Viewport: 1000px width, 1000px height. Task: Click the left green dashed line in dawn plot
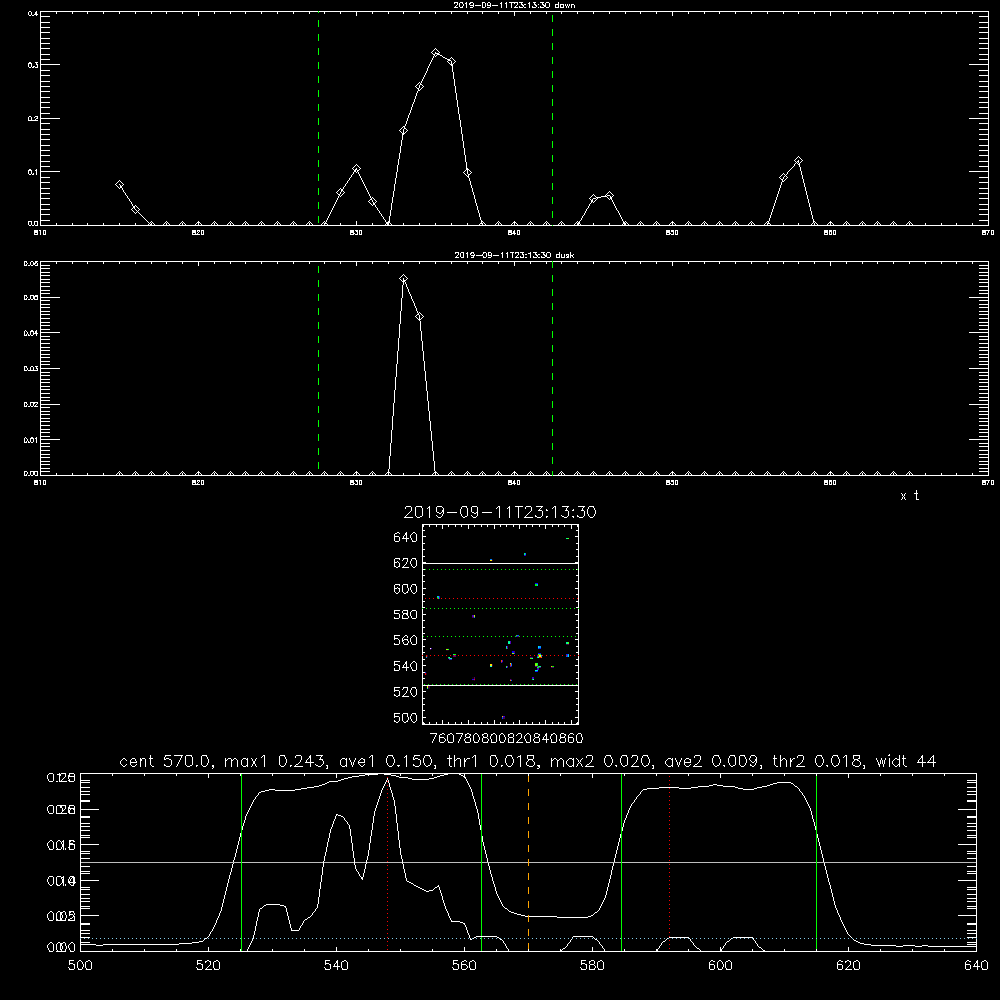point(318,118)
